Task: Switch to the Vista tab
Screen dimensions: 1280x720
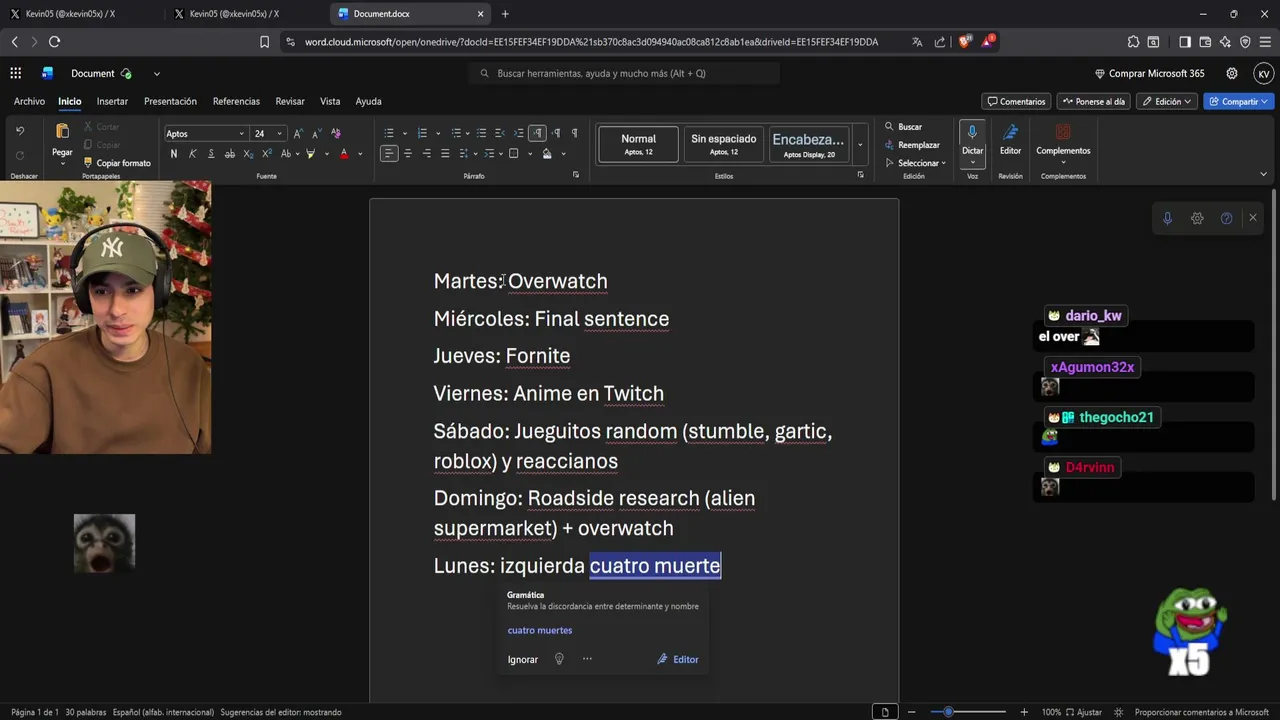Action: 330,101
